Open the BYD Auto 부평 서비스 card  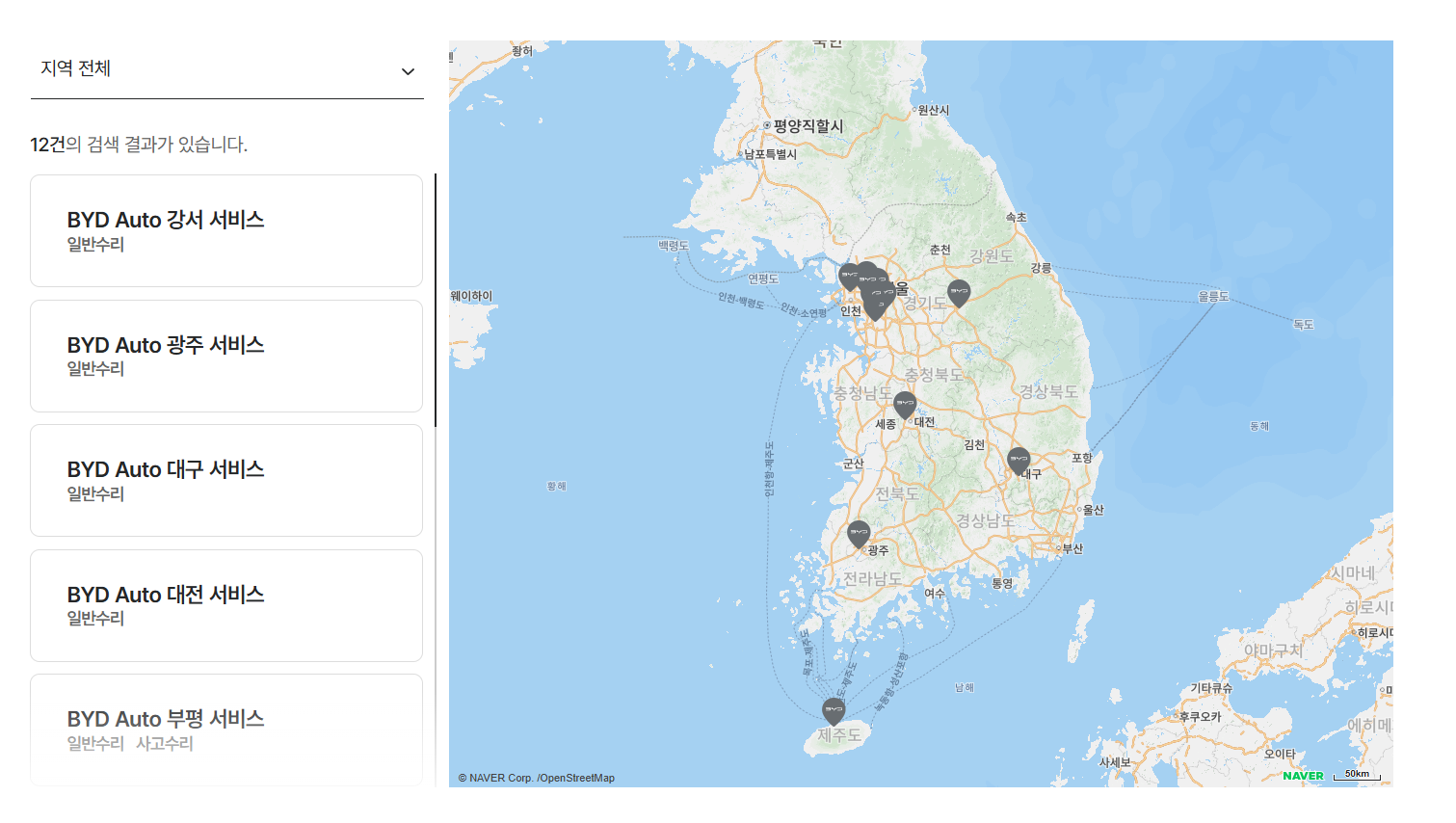pyautogui.click(x=226, y=730)
